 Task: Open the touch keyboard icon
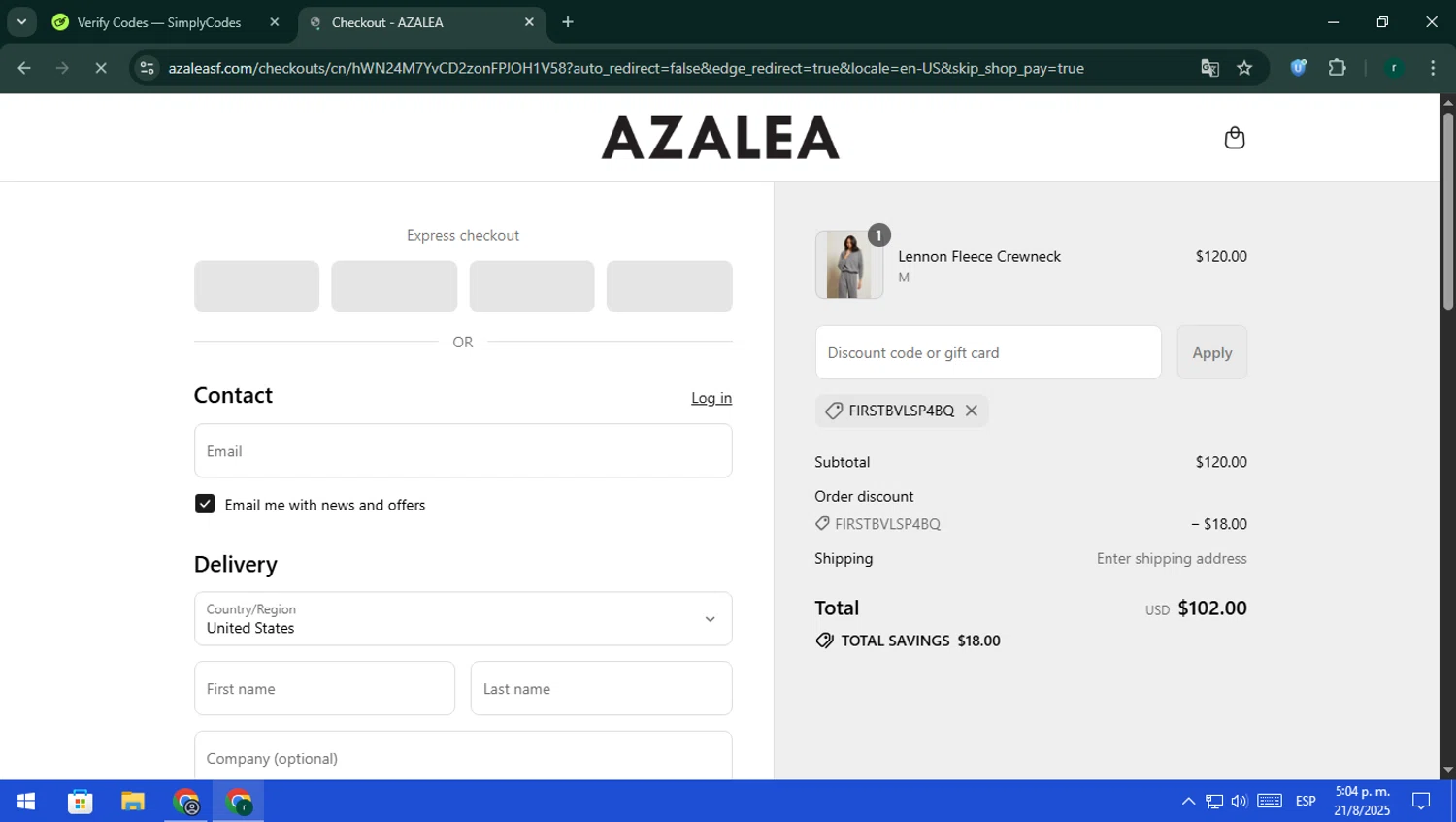[x=1270, y=802]
